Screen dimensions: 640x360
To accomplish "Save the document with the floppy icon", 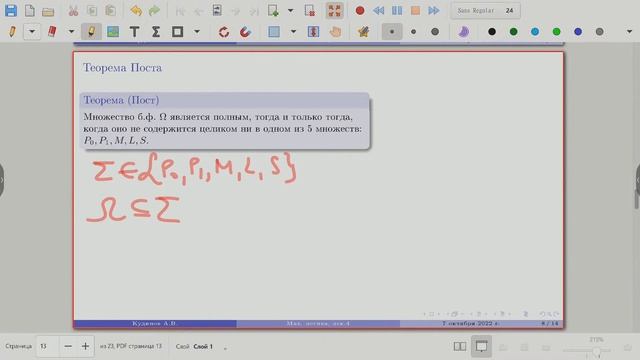I will (x=11, y=11).
